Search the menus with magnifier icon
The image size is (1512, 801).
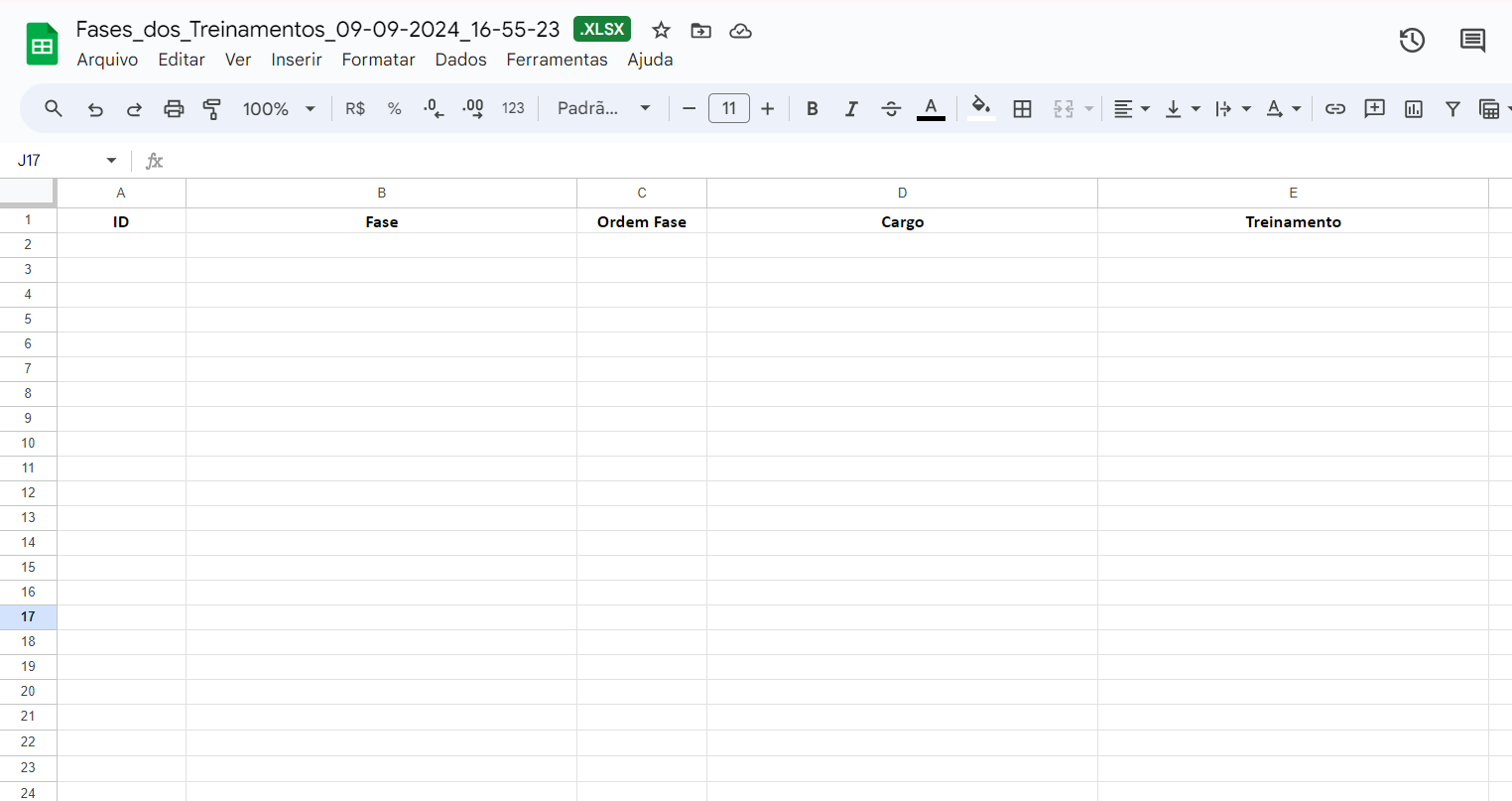54,108
